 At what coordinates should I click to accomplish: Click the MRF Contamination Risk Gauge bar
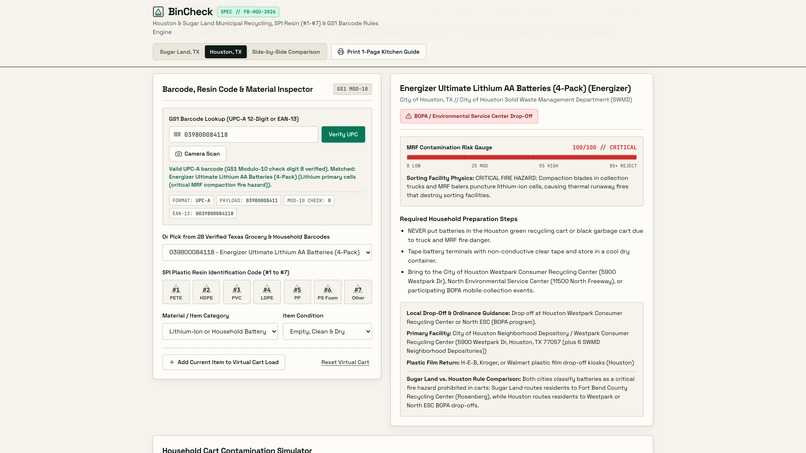point(522,157)
